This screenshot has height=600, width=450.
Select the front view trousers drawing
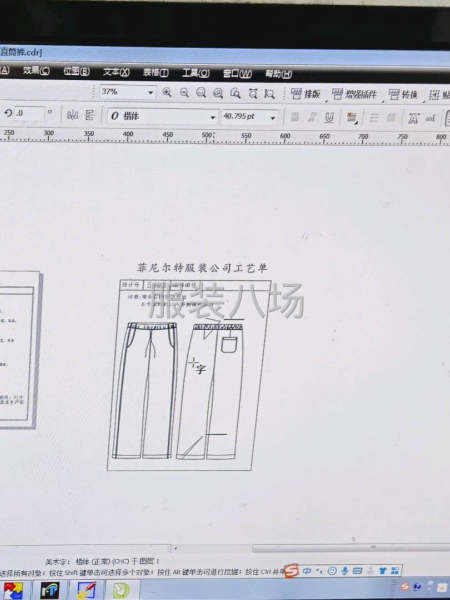point(145,390)
